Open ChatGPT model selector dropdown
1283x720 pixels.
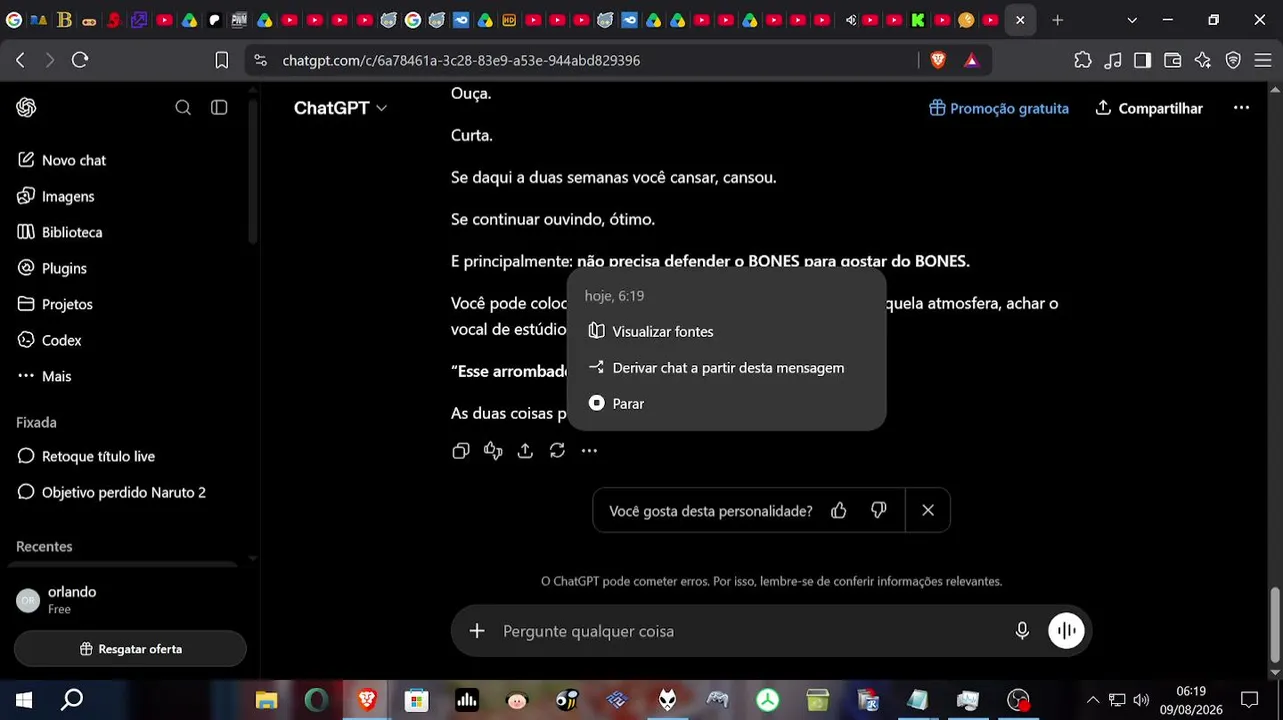(340, 108)
